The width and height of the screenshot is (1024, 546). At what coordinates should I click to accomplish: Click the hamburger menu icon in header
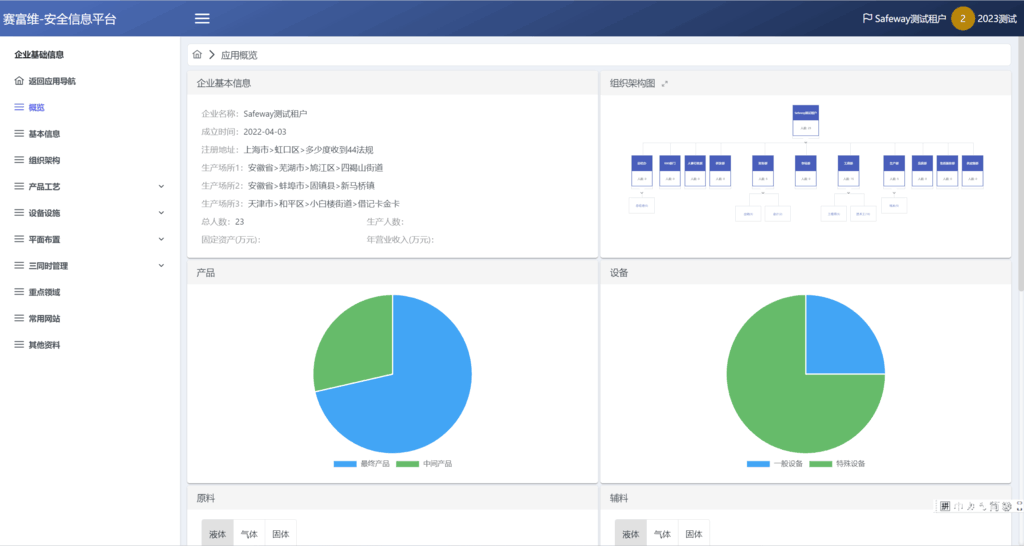[x=202, y=18]
